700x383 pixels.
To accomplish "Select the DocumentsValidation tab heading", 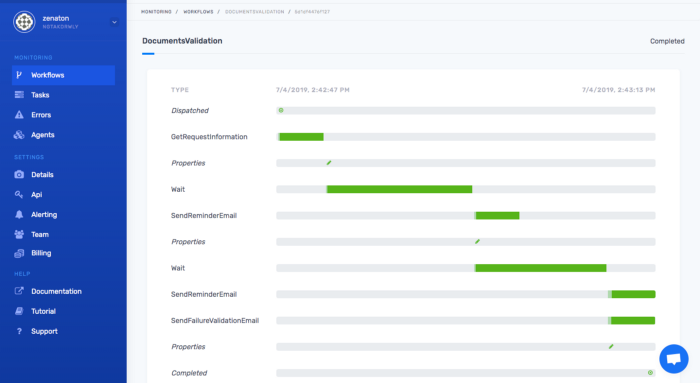I will (x=182, y=41).
